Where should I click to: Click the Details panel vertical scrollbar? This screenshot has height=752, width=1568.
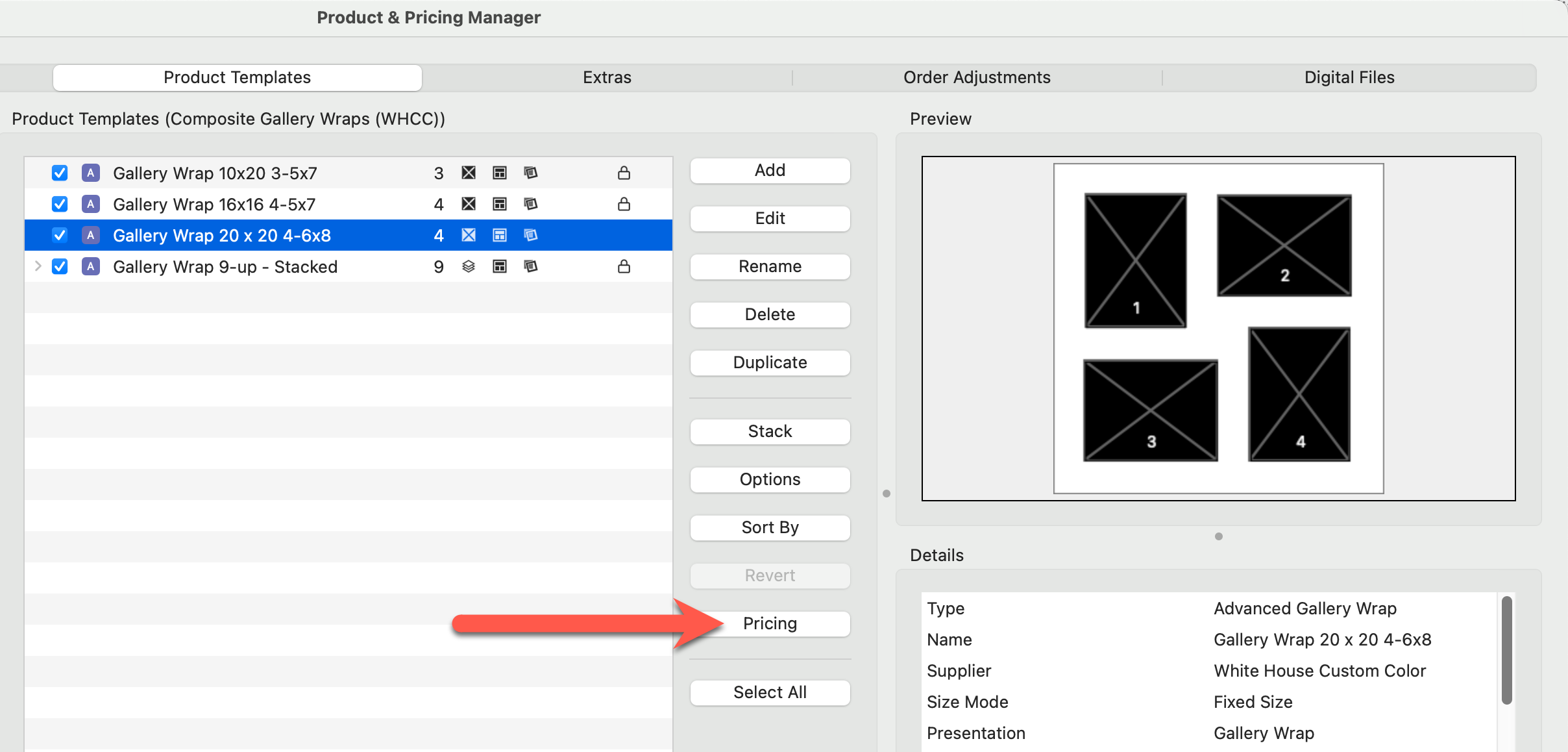[1507, 649]
